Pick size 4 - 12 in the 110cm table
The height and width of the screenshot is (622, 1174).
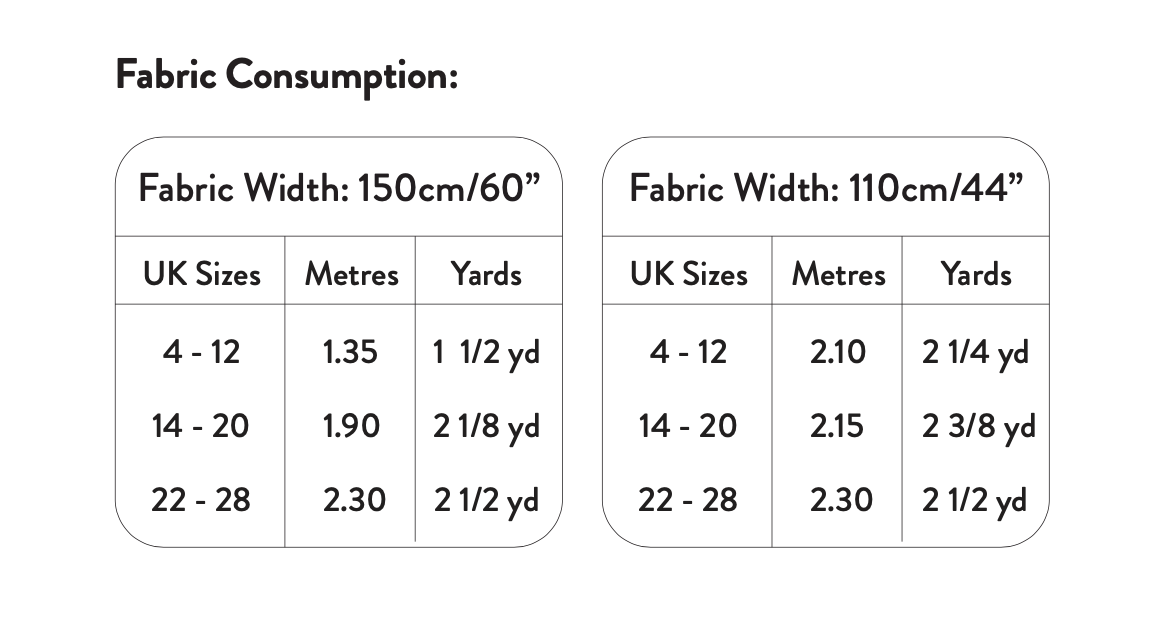[x=688, y=352]
